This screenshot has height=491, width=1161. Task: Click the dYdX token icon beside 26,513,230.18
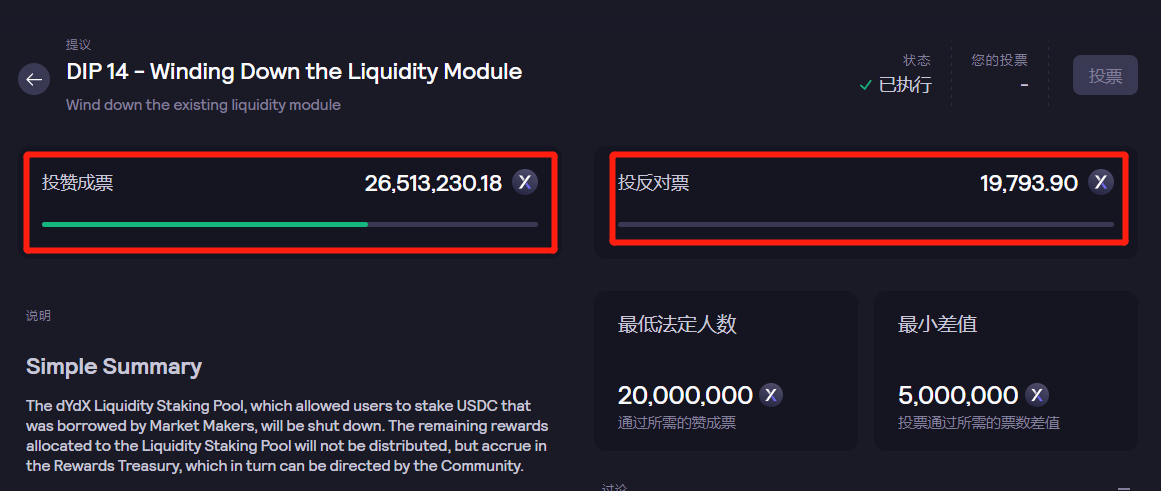(525, 182)
